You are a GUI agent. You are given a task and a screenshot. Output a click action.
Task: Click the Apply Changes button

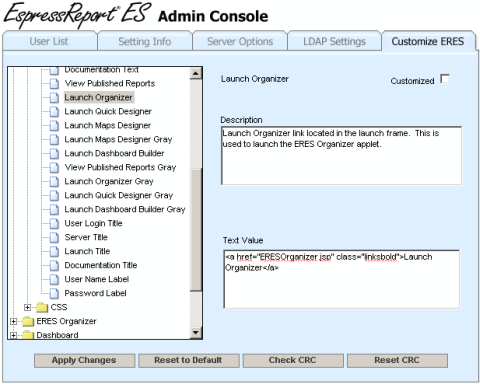click(x=84, y=360)
